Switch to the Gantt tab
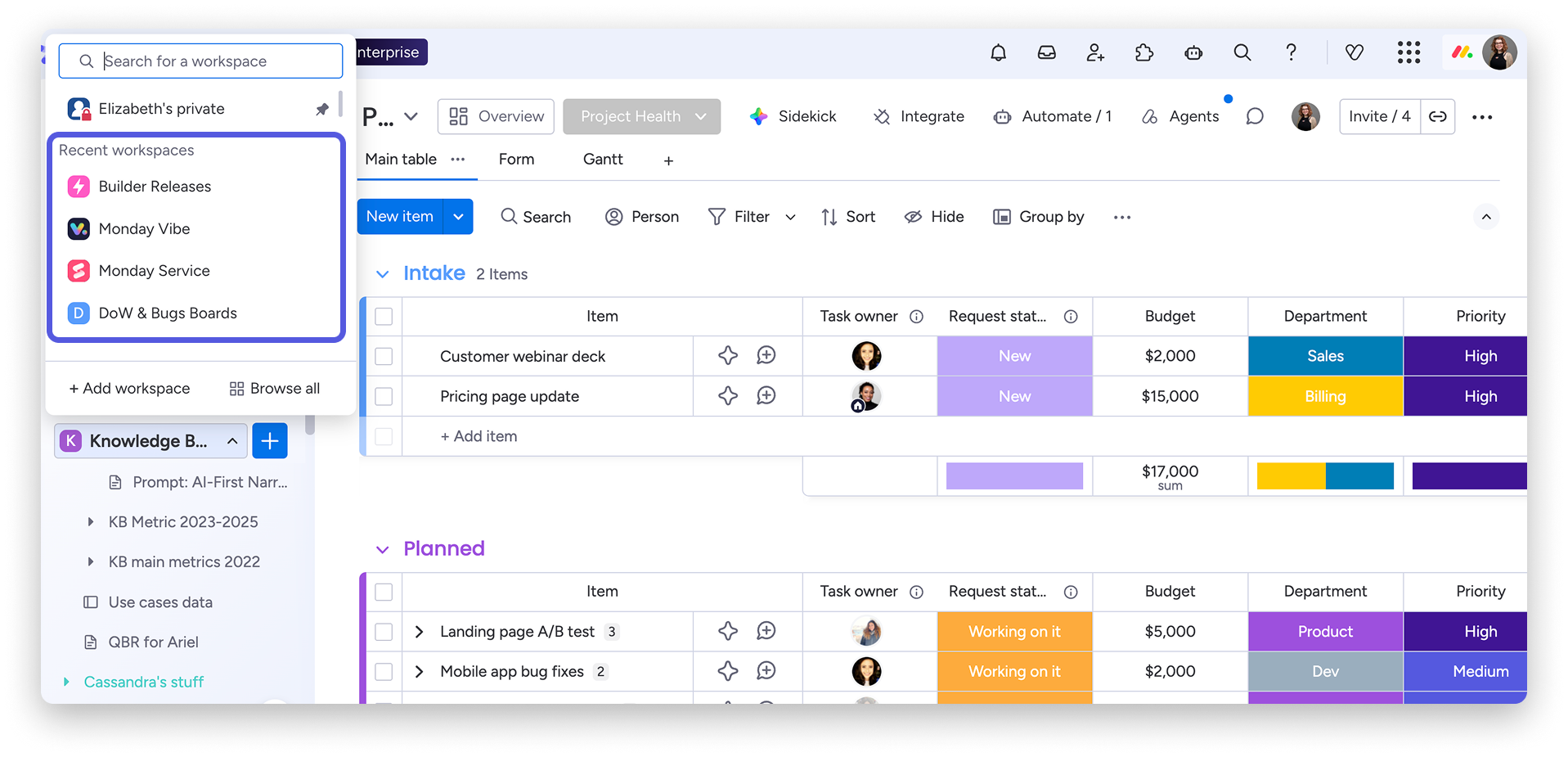The height and width of the screenshot is (757, 1568). (603, 160)
